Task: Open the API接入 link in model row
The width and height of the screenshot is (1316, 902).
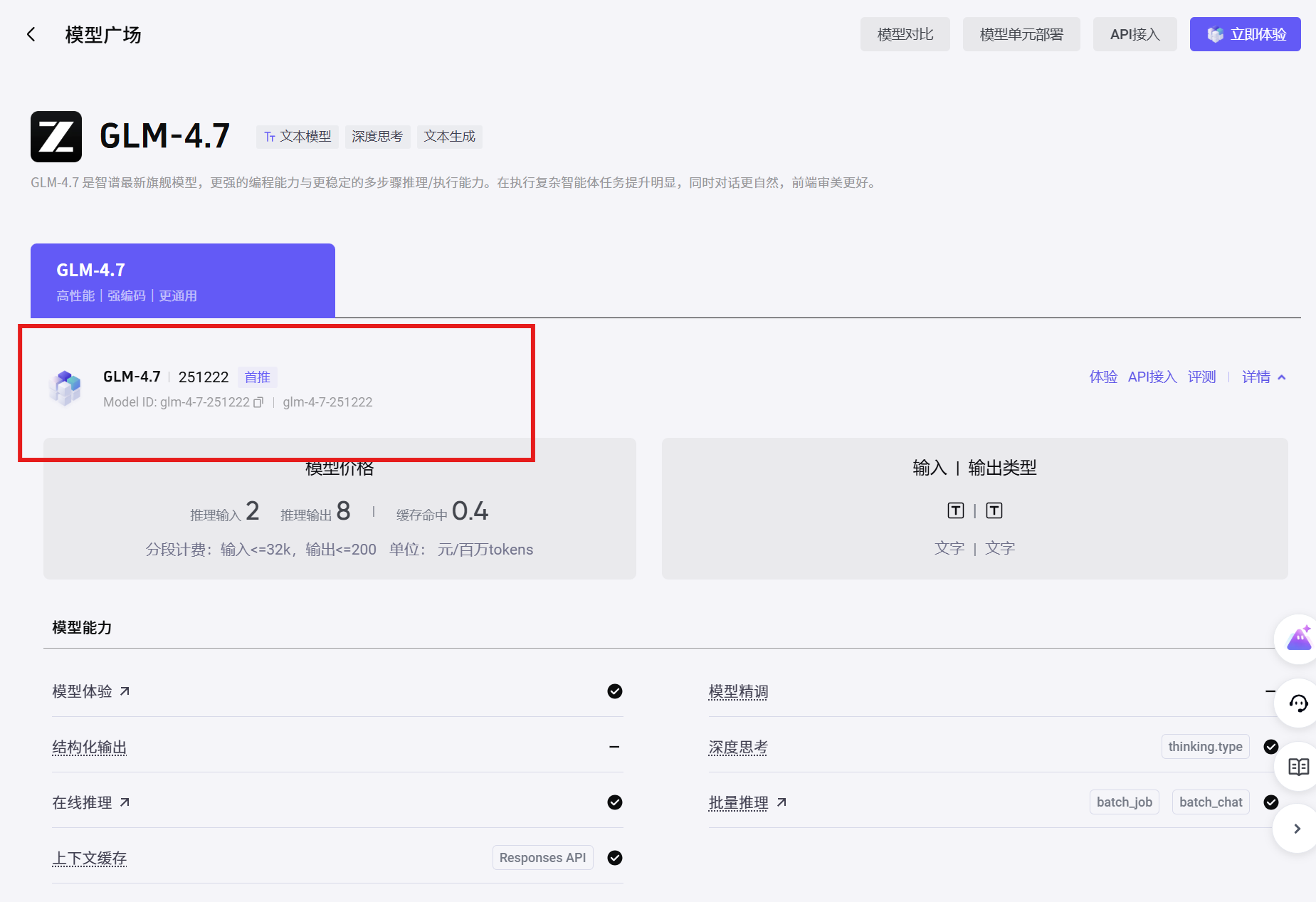Action: [x=1152, y=377]
